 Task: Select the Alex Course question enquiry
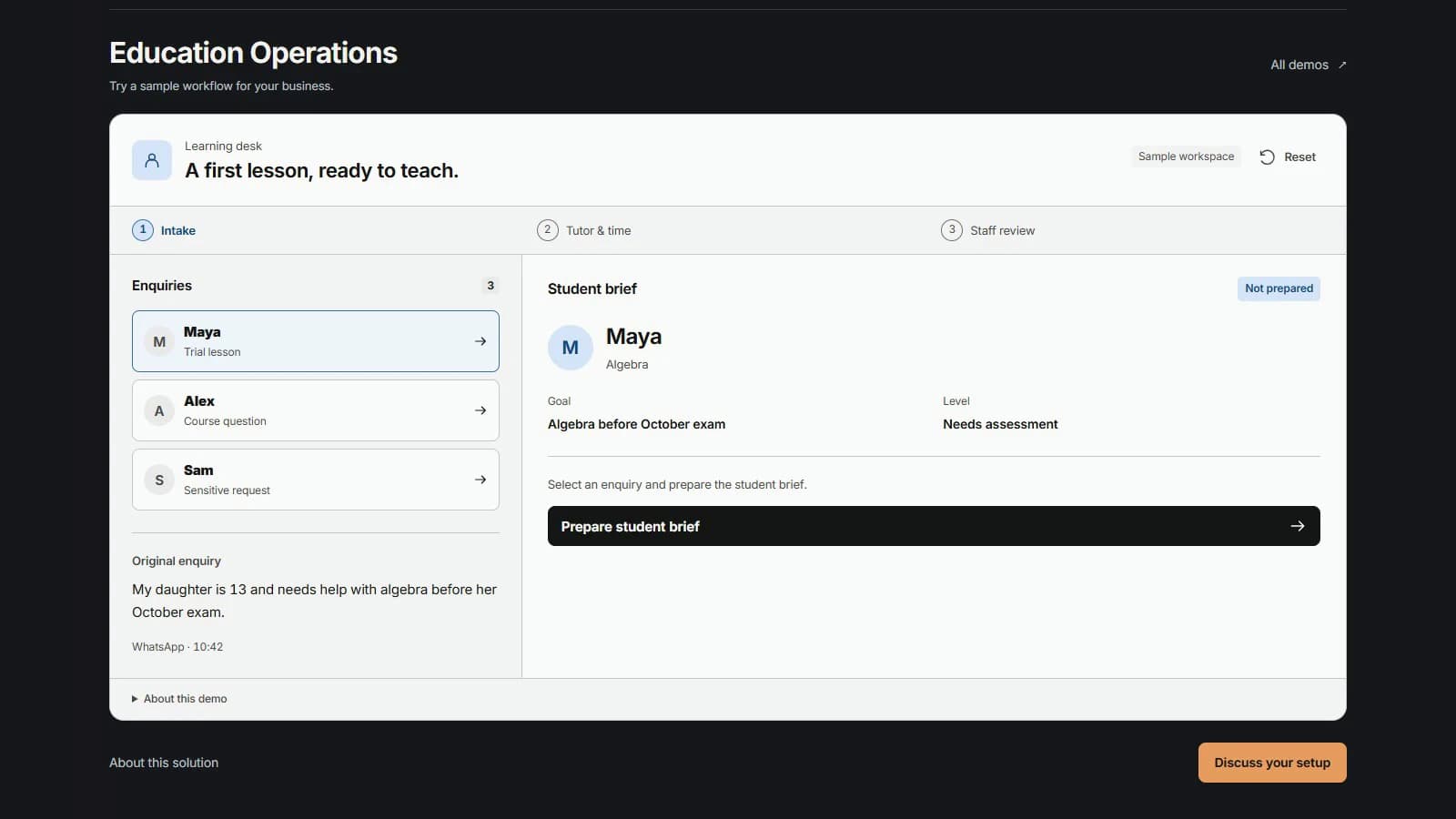tap(316, 410)
